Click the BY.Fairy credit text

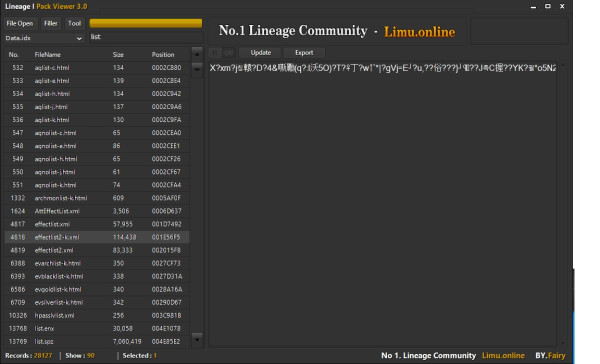(x=550, y=356)
